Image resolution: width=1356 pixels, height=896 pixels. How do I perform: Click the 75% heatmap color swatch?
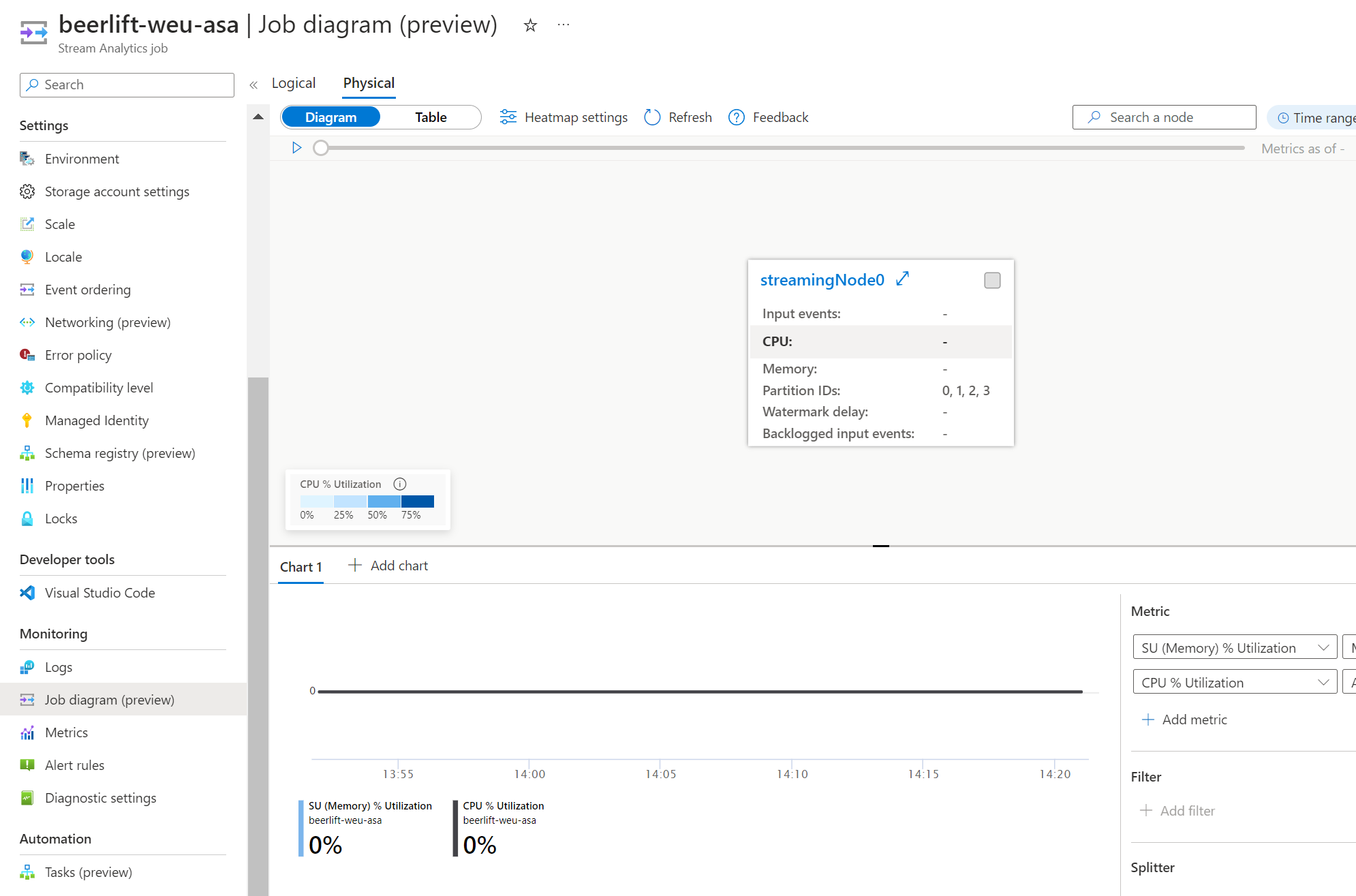click(418, 501)
